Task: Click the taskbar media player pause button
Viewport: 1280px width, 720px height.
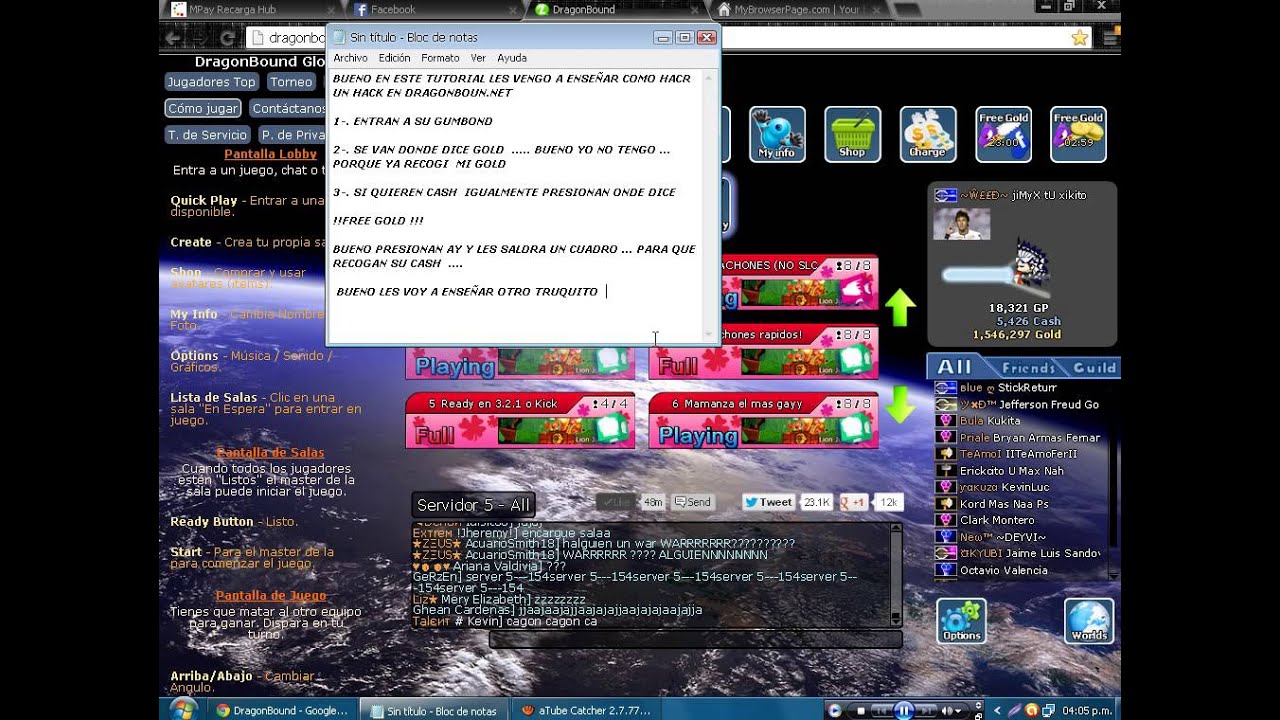Action: click(904, 711)
